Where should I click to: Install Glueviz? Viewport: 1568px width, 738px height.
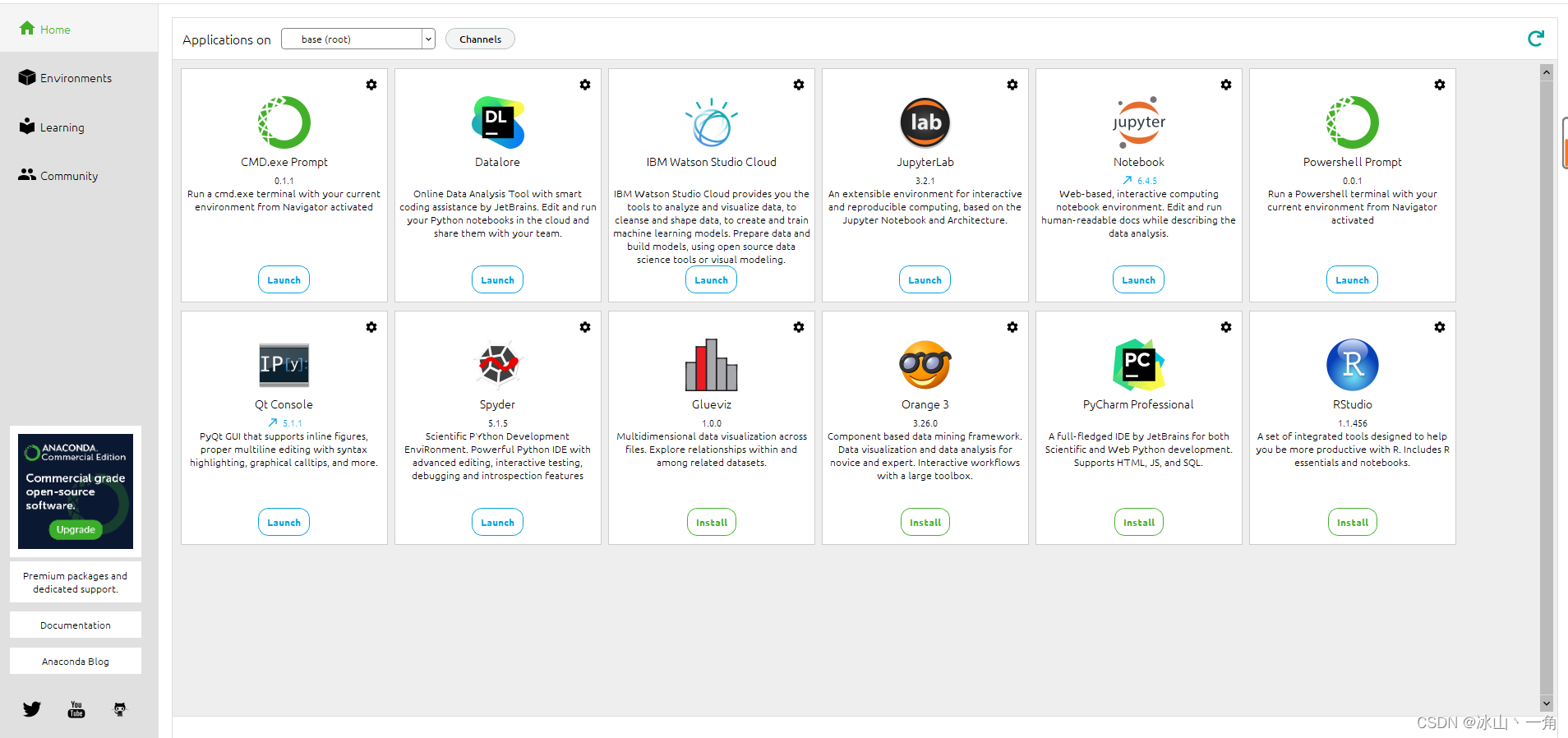pos(712,522)
